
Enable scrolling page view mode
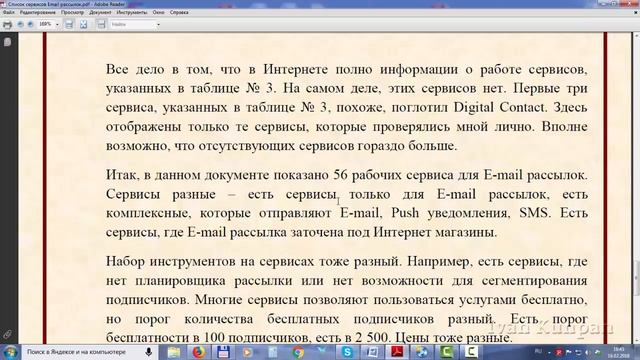coord(69,24)
